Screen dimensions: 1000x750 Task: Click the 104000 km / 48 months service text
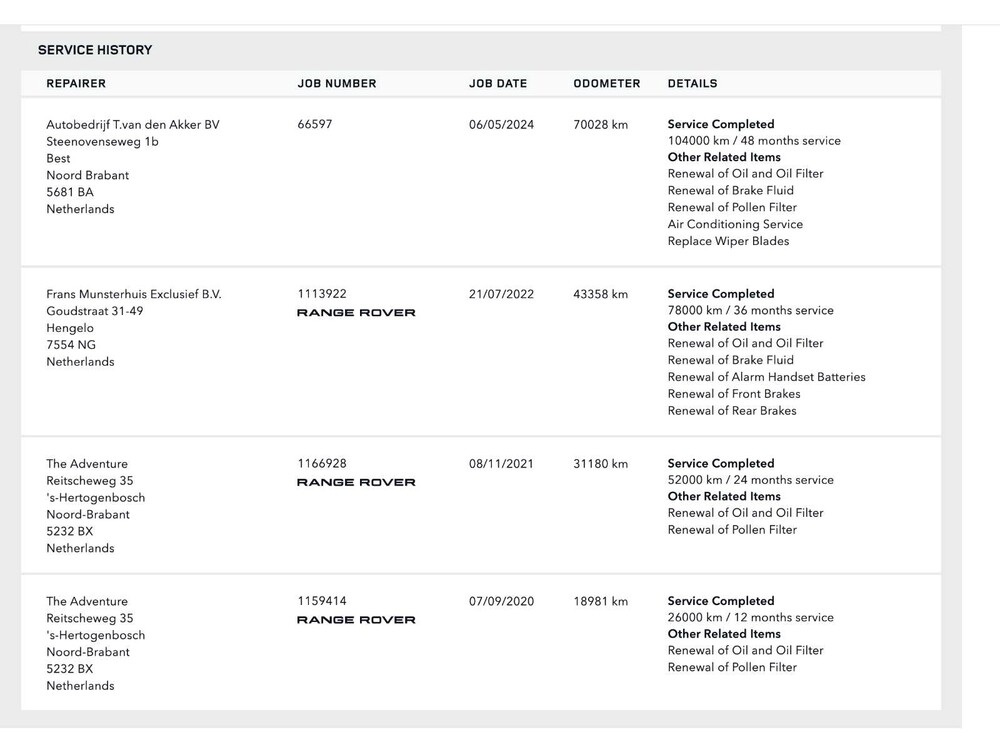pos(754,141)
